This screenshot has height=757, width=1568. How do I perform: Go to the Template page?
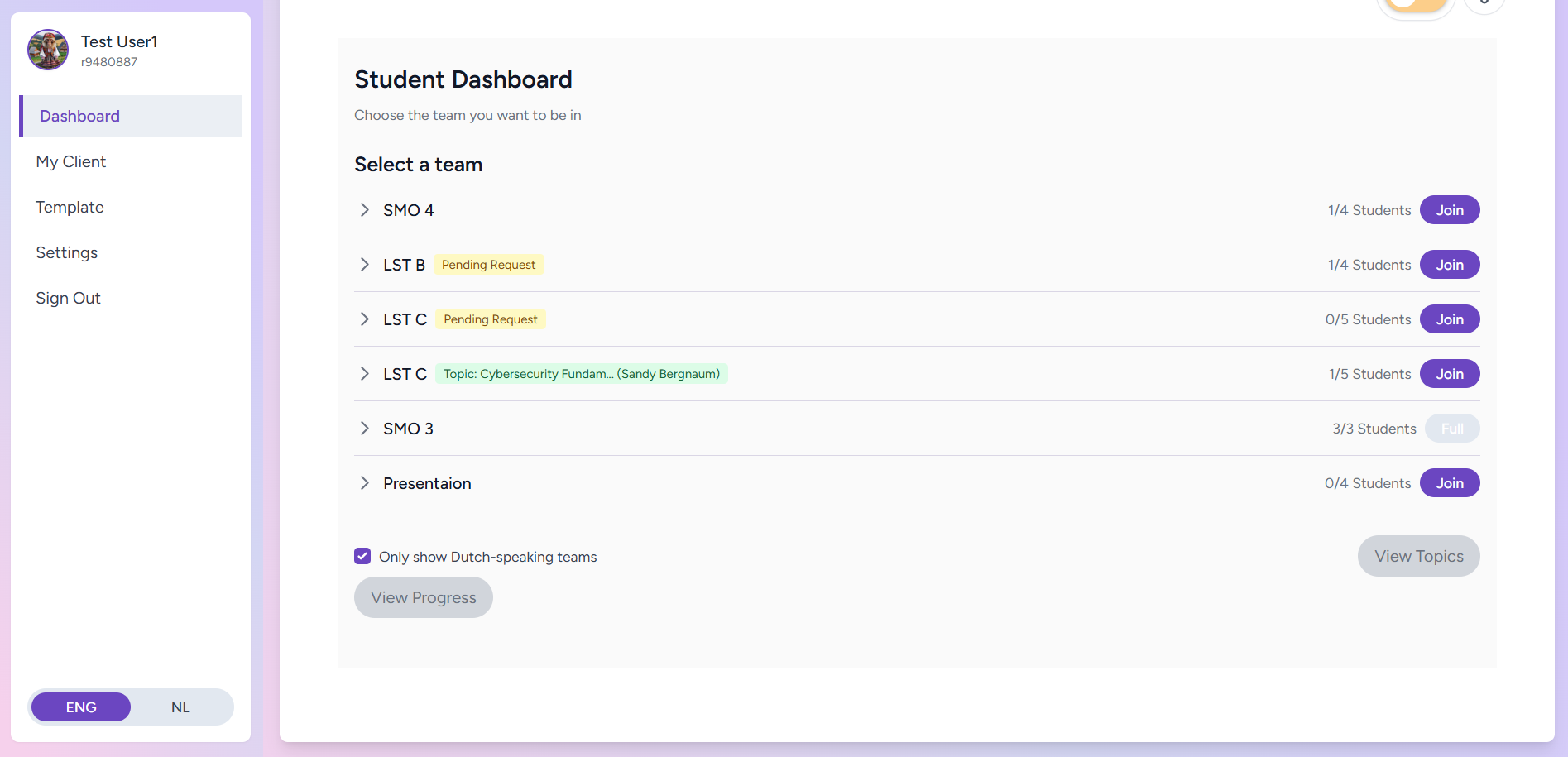click(70, 207)
